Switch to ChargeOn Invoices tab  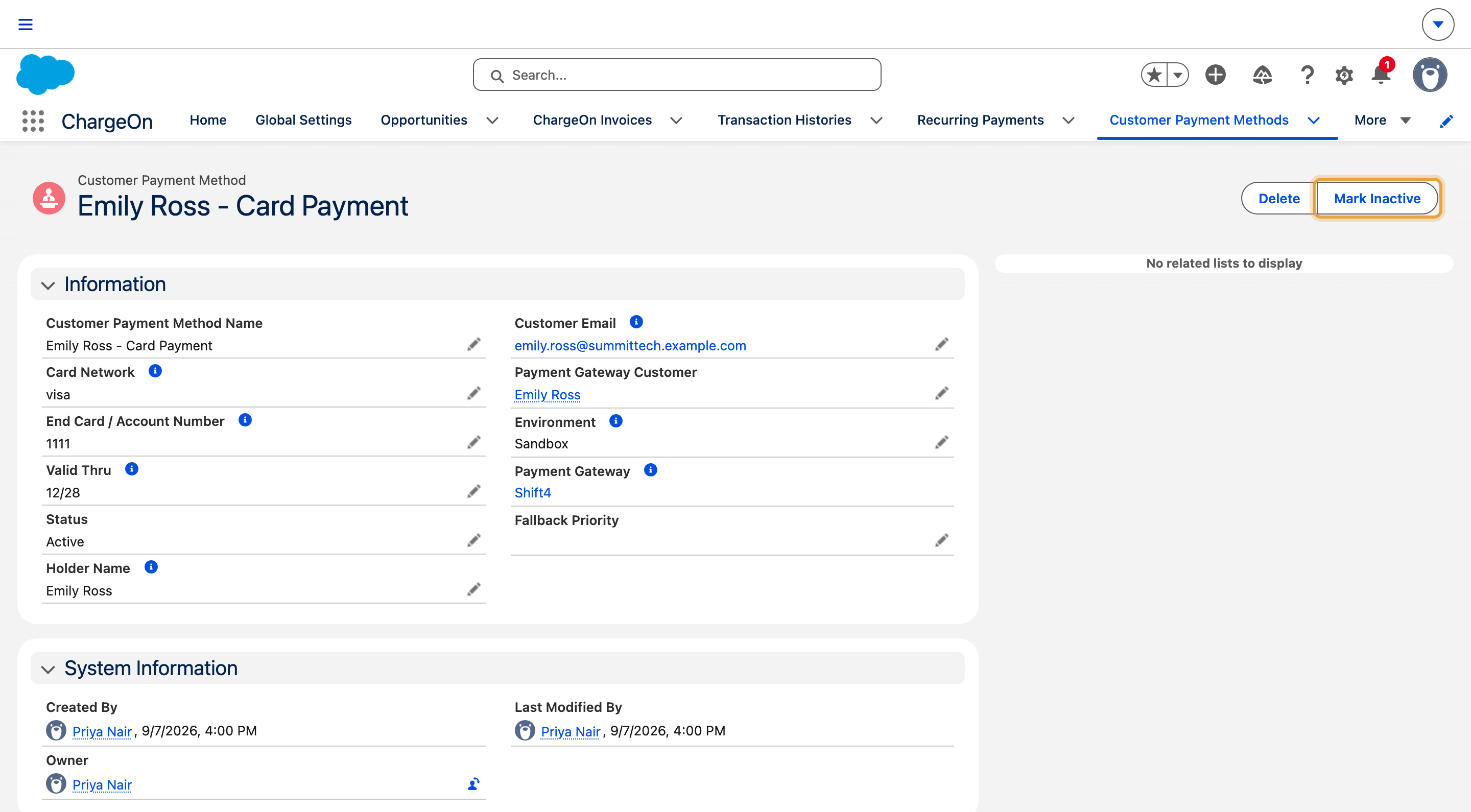(x=592, y=121)
